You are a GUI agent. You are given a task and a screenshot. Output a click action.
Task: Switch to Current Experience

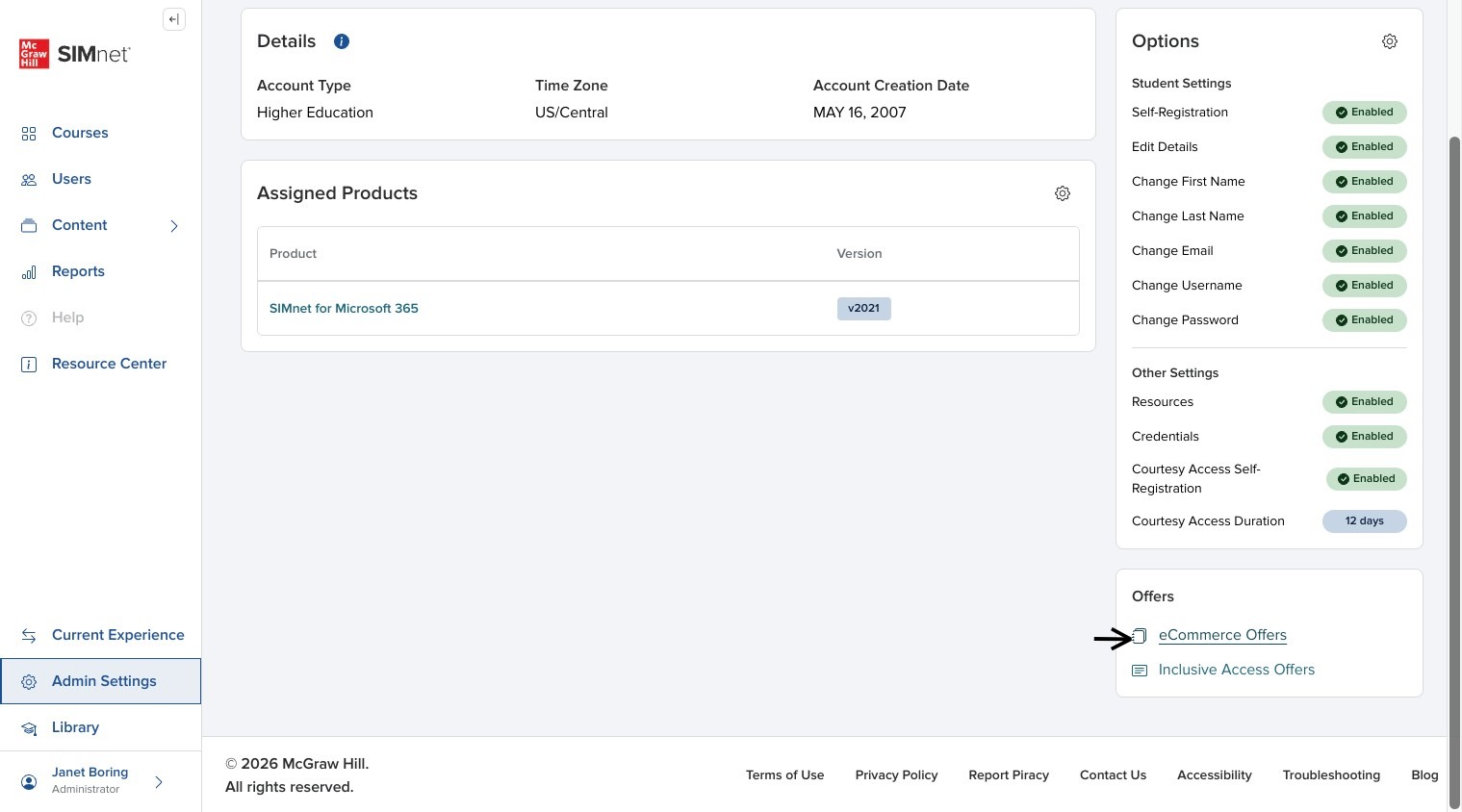pyautogui.click(x=117, y=635)
